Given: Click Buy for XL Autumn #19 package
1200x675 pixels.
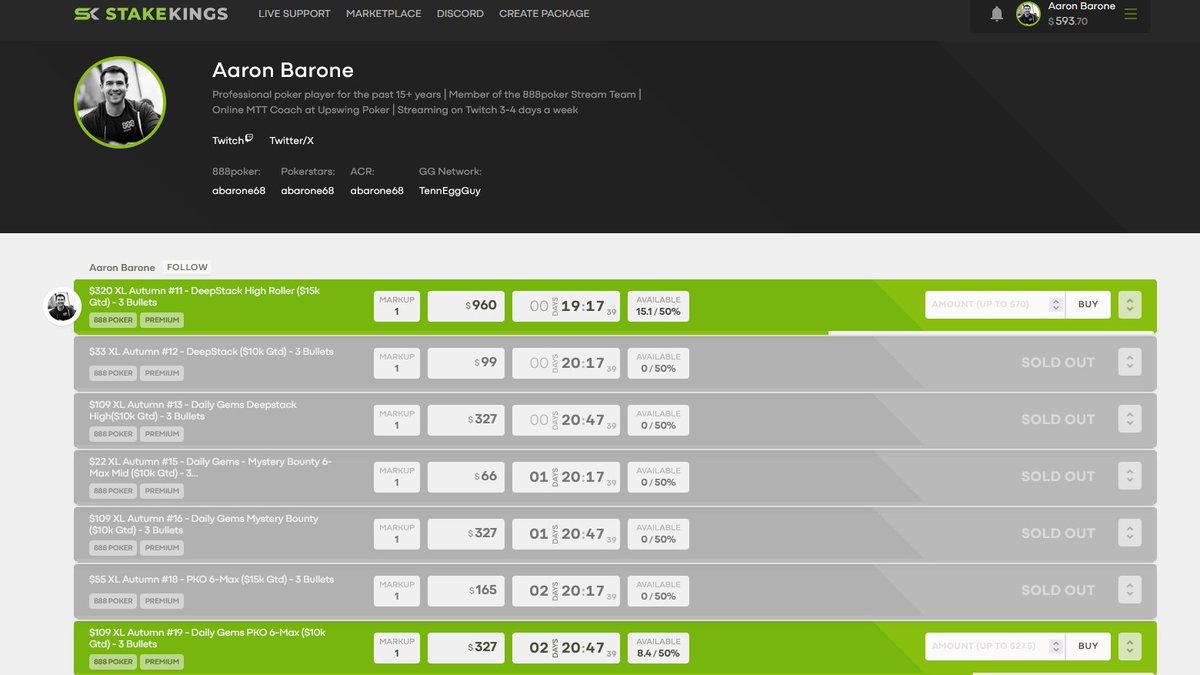Looking at the screenshot, I should pyautogui.click(x=1088, y=646).
